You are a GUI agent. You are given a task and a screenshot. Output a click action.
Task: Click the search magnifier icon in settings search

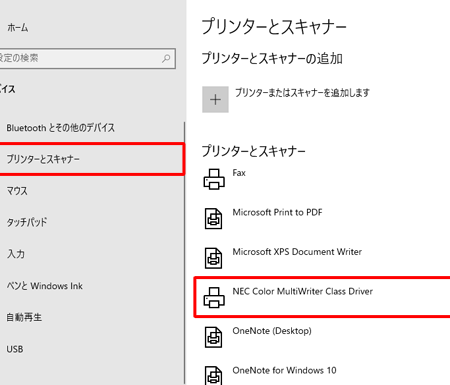click(166, 59)
